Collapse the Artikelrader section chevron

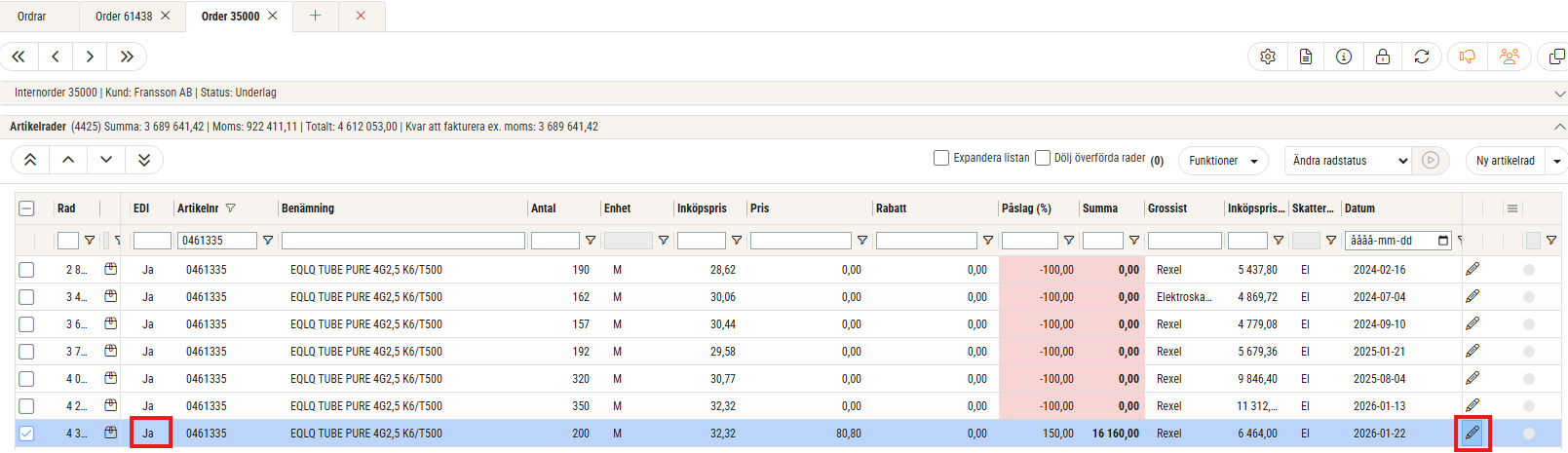[x=1559, y=127]
